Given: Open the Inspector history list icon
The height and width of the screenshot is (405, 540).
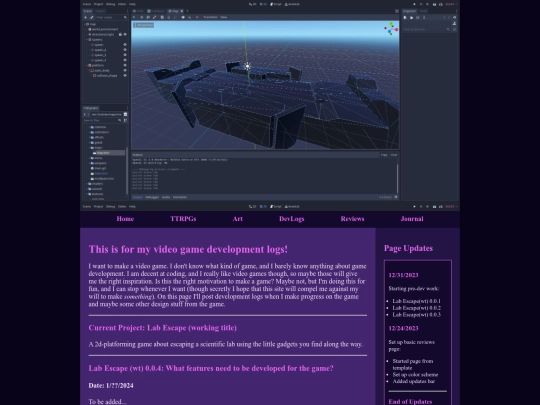Looking at the screenshot, I should pos(455,17).
